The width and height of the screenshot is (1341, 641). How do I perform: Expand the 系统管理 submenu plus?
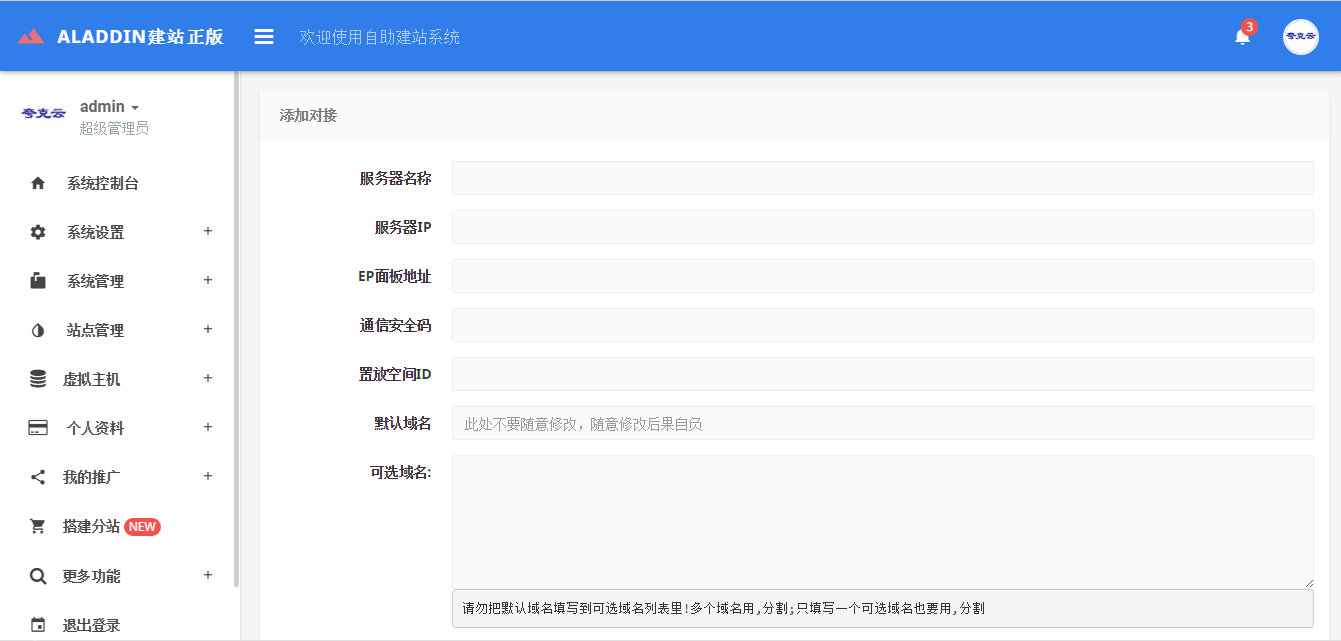click(x=208, y=280)
